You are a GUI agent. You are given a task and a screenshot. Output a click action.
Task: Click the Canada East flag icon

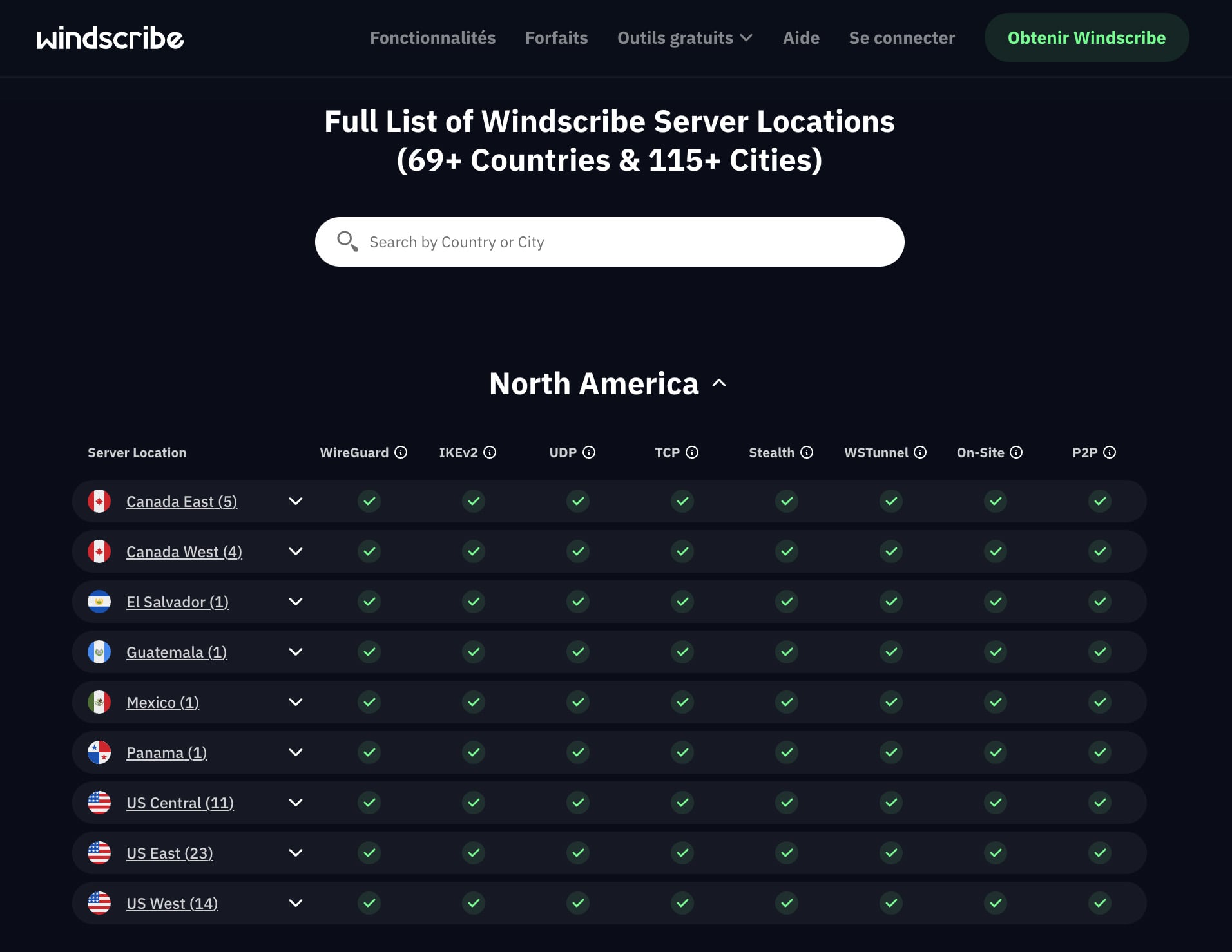point(99,501)
